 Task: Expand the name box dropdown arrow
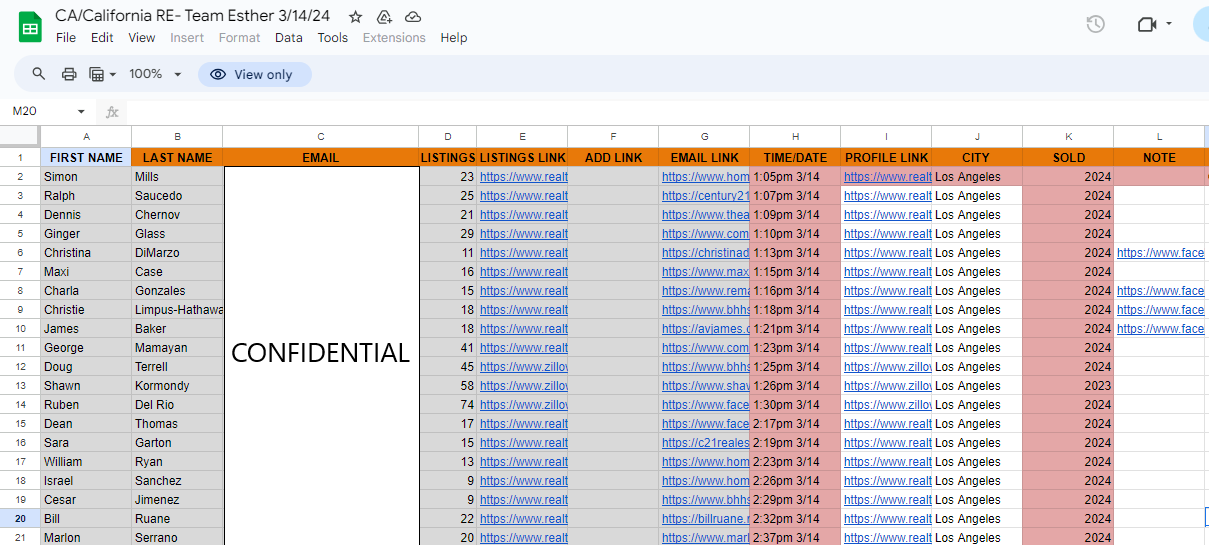[x=81, y=112]
